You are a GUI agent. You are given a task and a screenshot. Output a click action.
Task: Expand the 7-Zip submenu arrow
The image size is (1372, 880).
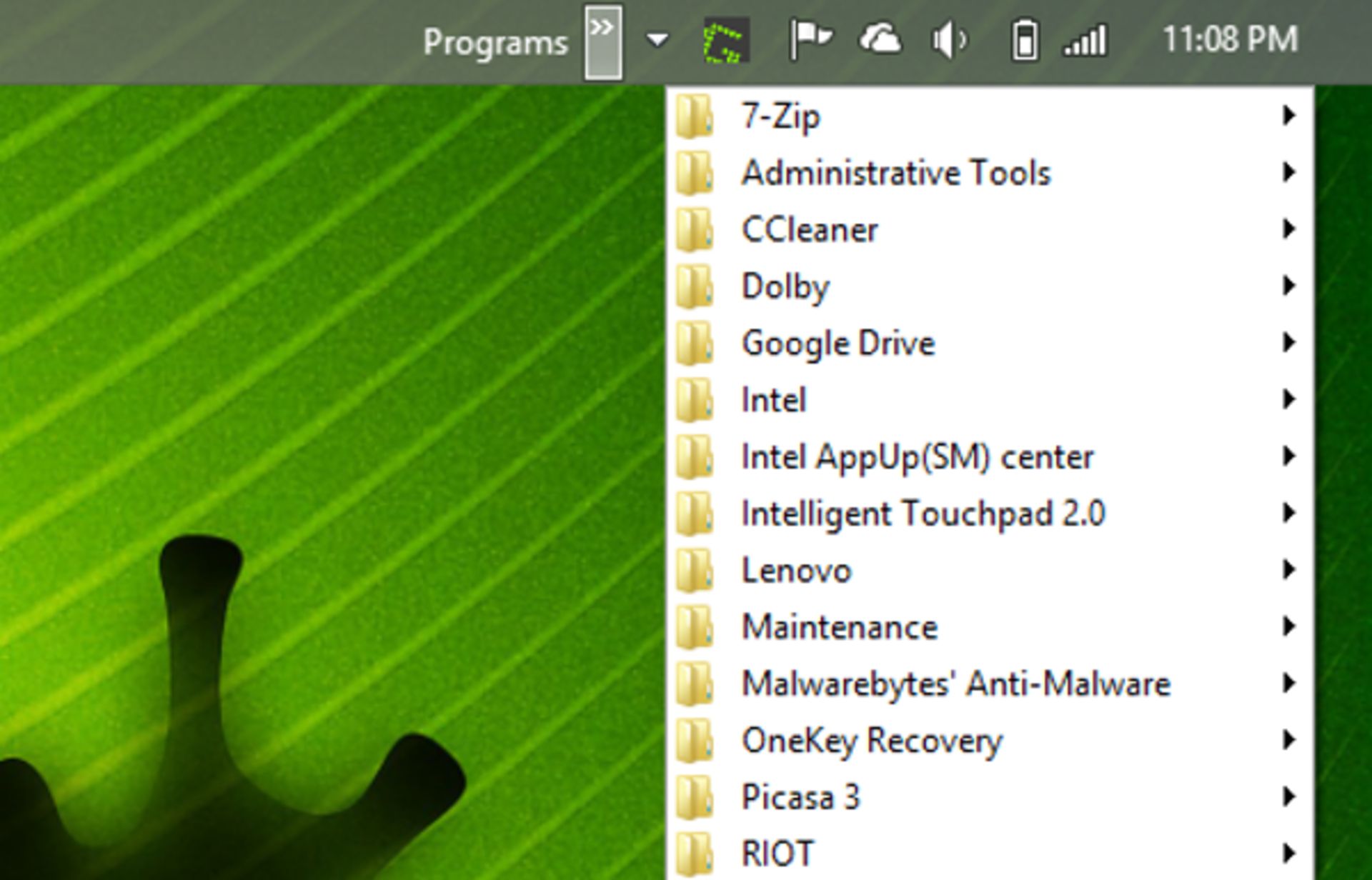[x=1289, y=115]
